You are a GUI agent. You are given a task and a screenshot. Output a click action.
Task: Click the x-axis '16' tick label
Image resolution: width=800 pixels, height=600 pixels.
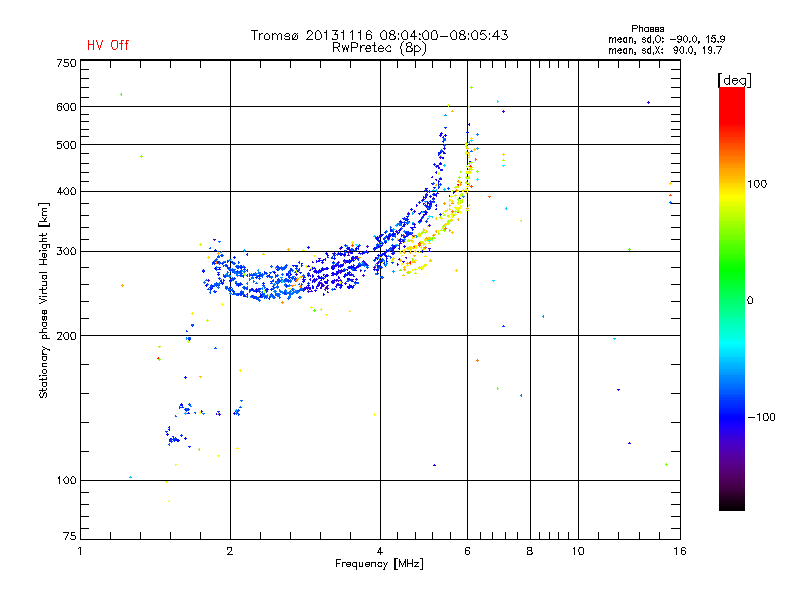tap(680, 551)
